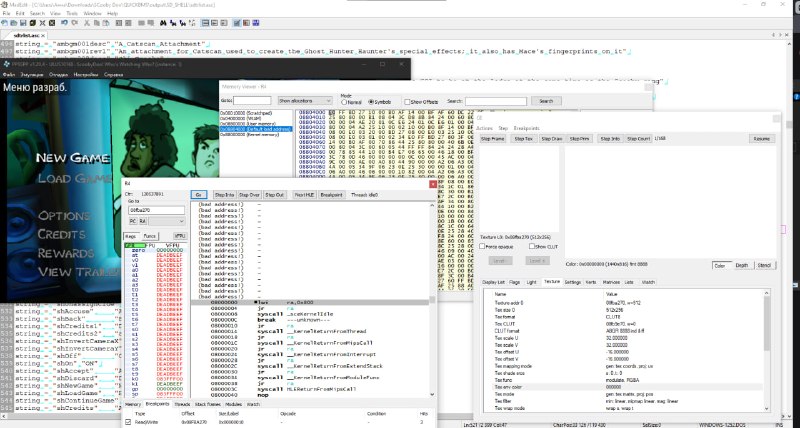Click the Paste clipboard icon in toolbar

coord(106,23)
